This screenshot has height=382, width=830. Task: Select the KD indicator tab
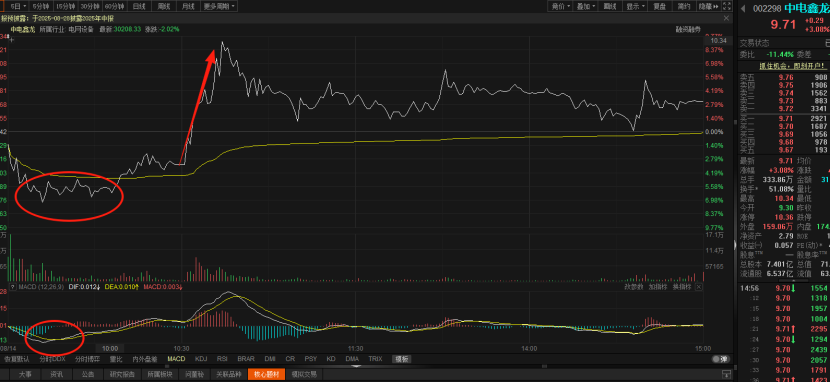331,359
